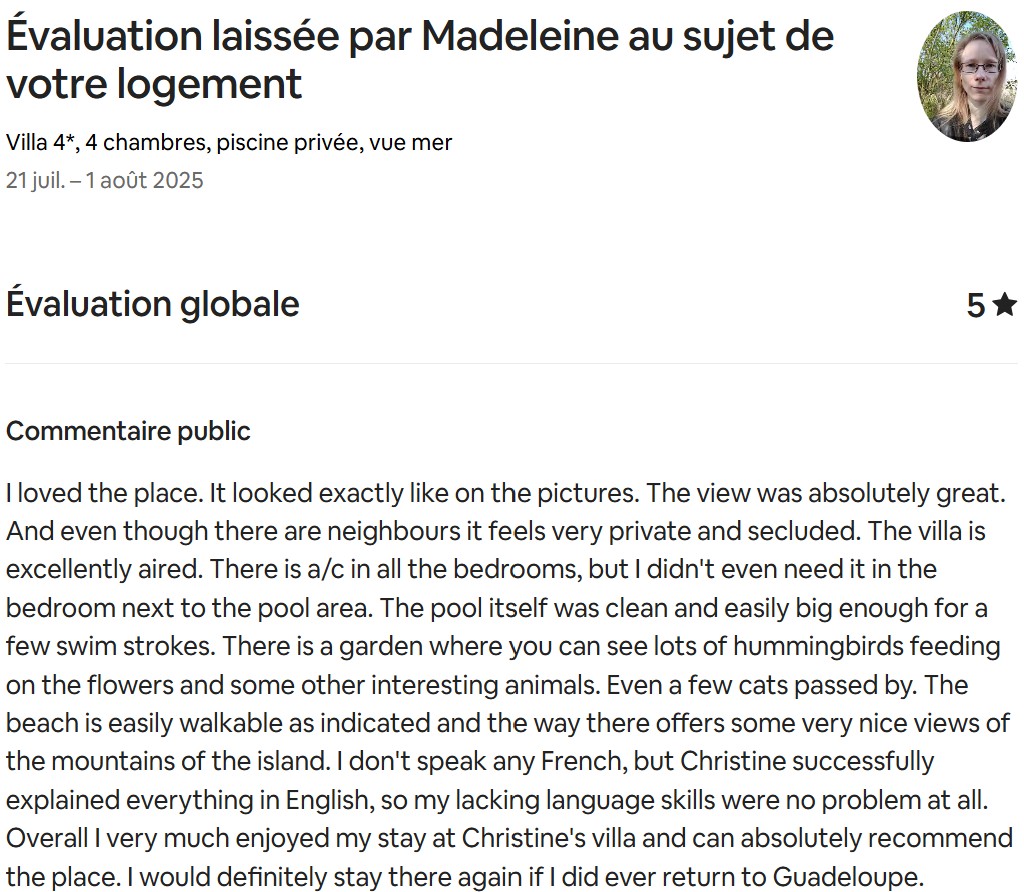Click the divider line under the overall rating
Image resolution: width=1024 pixels, height=892 pixels.
[512, 363]
